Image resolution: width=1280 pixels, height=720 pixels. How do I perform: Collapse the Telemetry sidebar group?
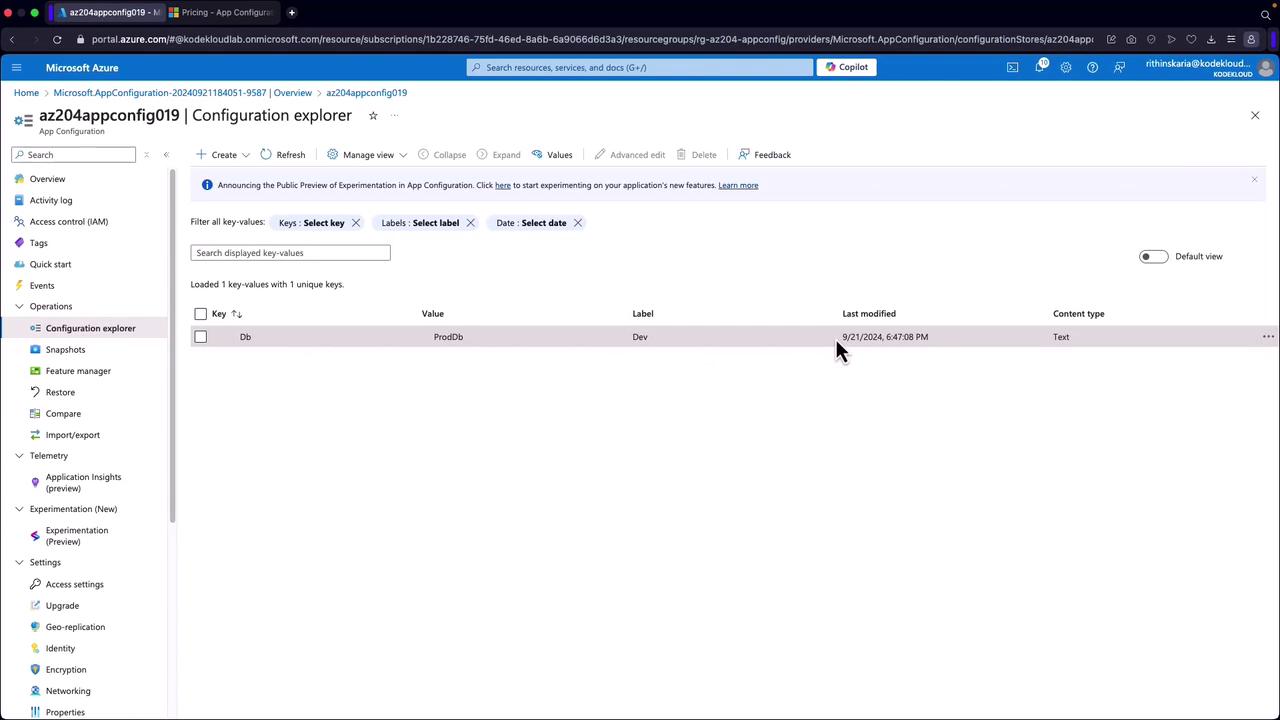(x=19, y=456)
